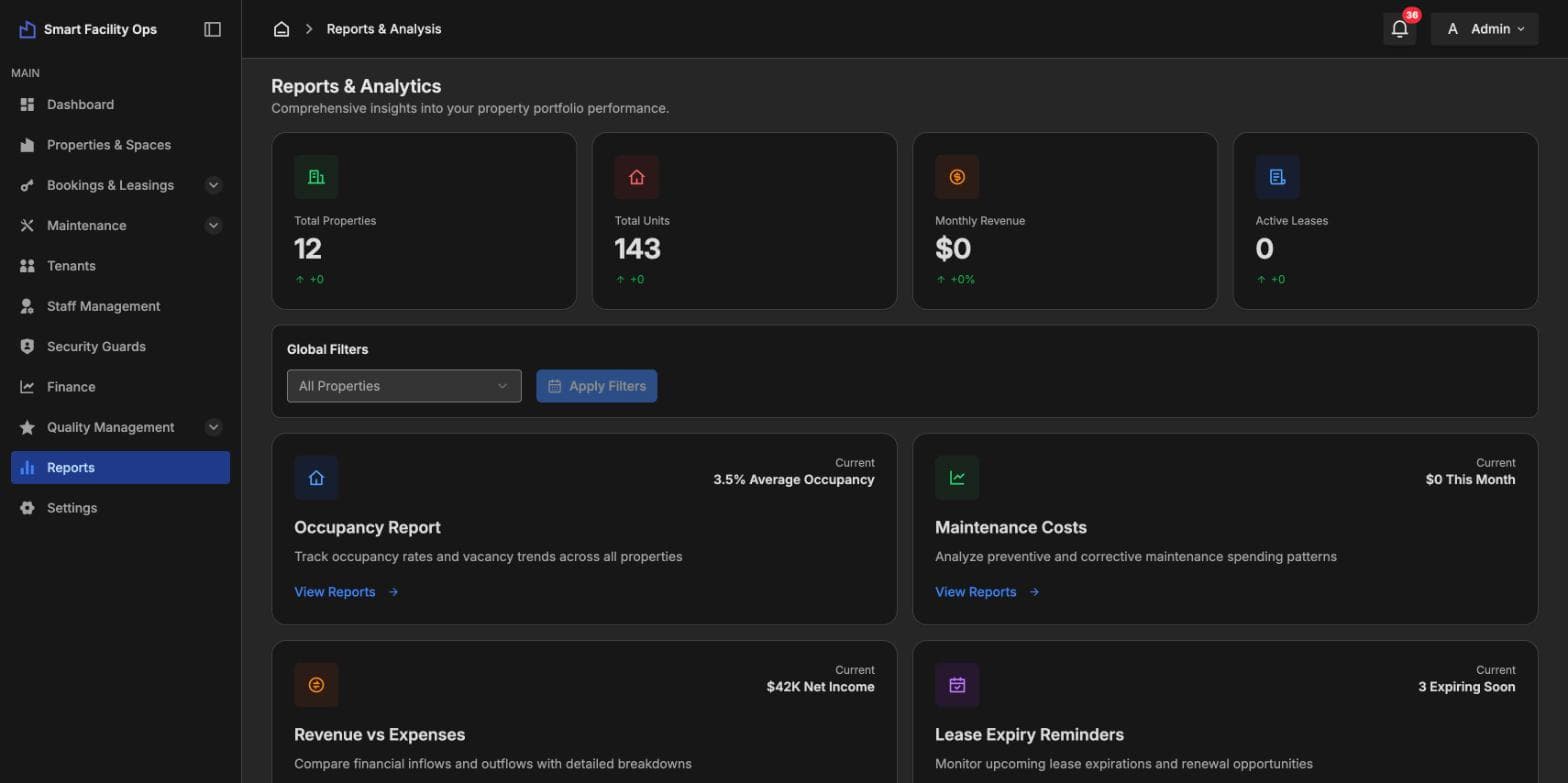Go to Tenants page
Viewport: 1568px width, 783px height.
point(120,266)
